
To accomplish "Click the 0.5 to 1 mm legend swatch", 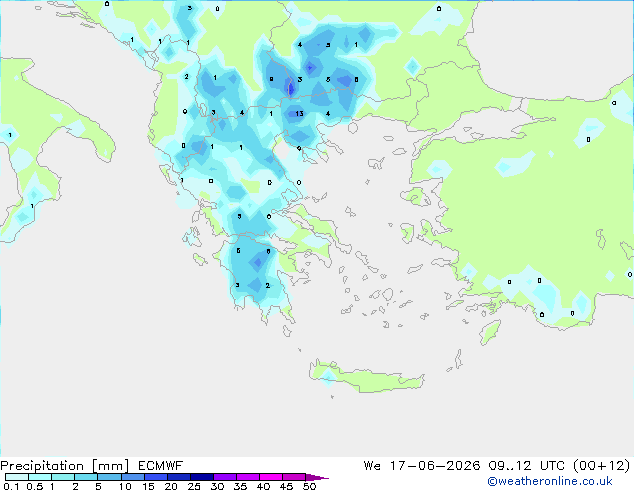I will click(x=40, y=477).
